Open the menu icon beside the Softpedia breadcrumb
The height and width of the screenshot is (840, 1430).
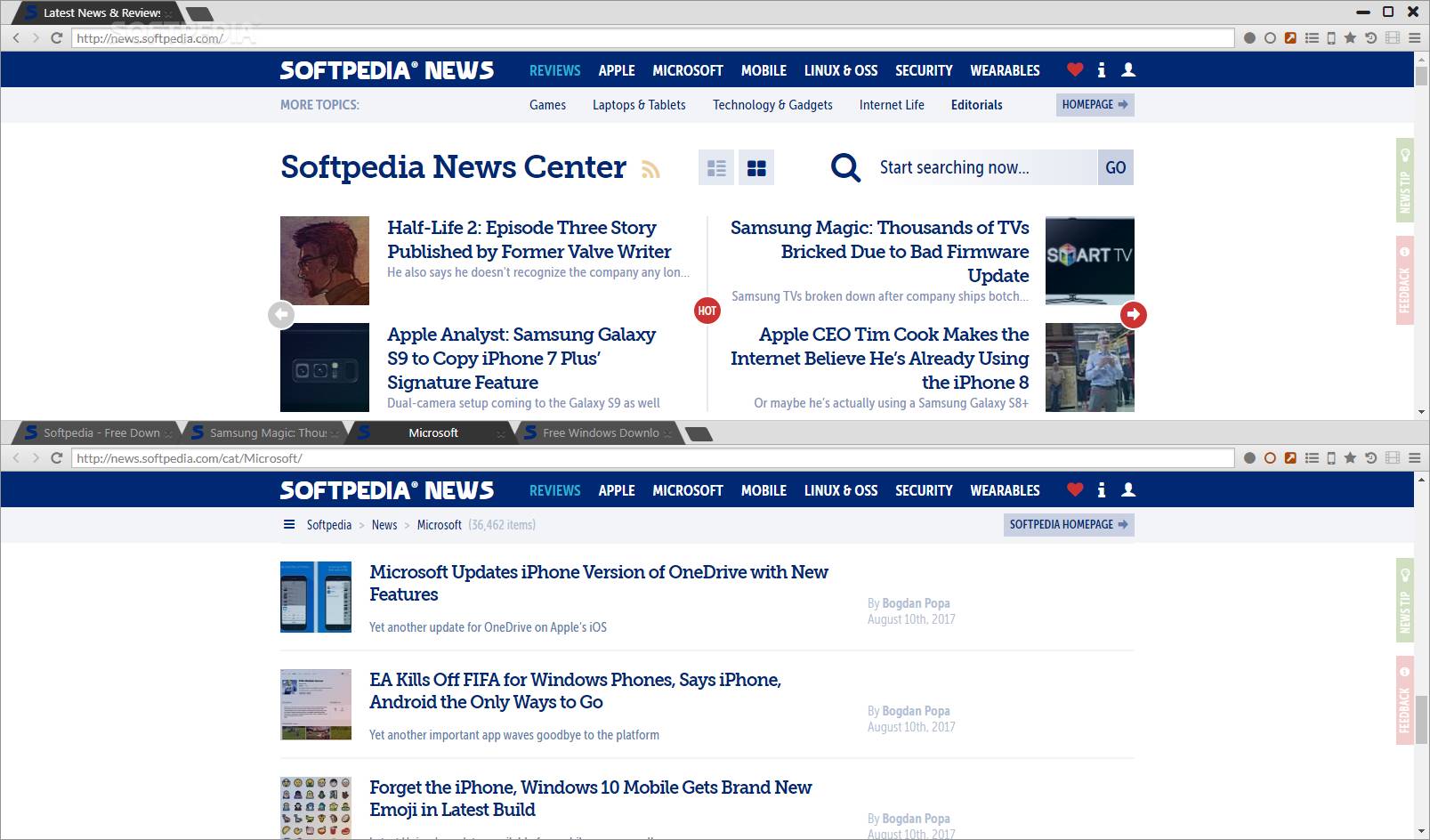click(x=289, y=524)
